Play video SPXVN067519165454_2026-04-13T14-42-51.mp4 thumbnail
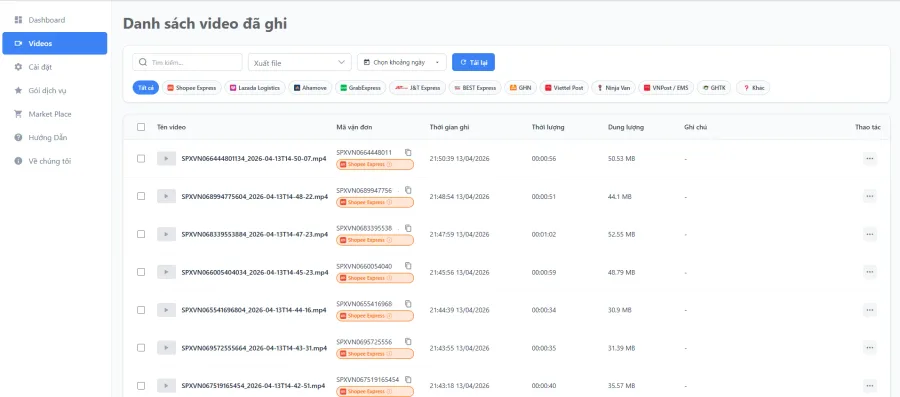Screen dimensions: 900x397 [166, 386]
